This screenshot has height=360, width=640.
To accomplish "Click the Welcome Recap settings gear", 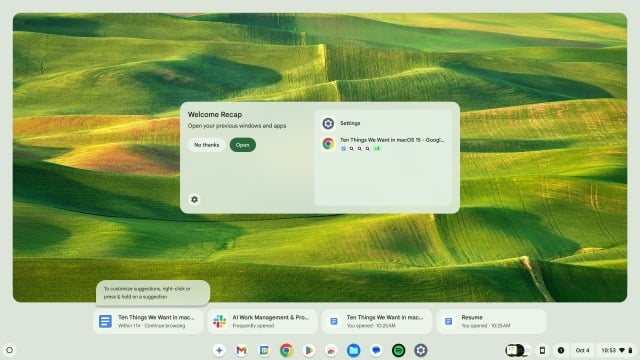I will click(194, 199).
